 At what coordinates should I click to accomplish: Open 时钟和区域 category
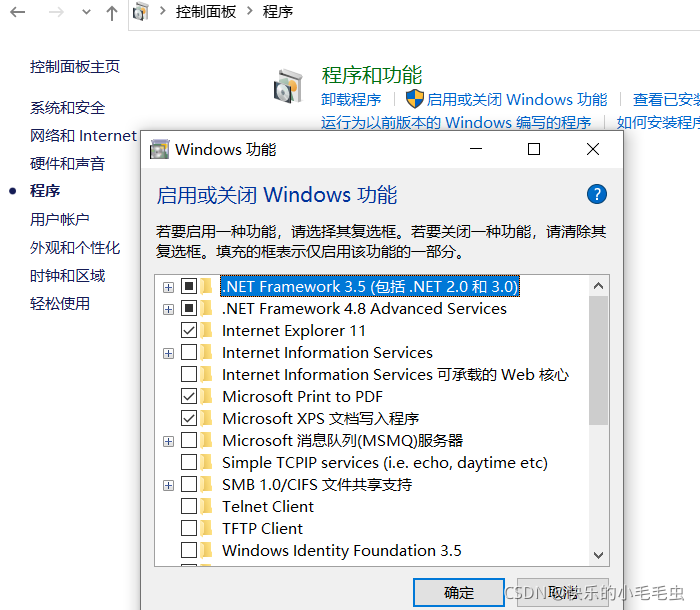click(67, 276)
